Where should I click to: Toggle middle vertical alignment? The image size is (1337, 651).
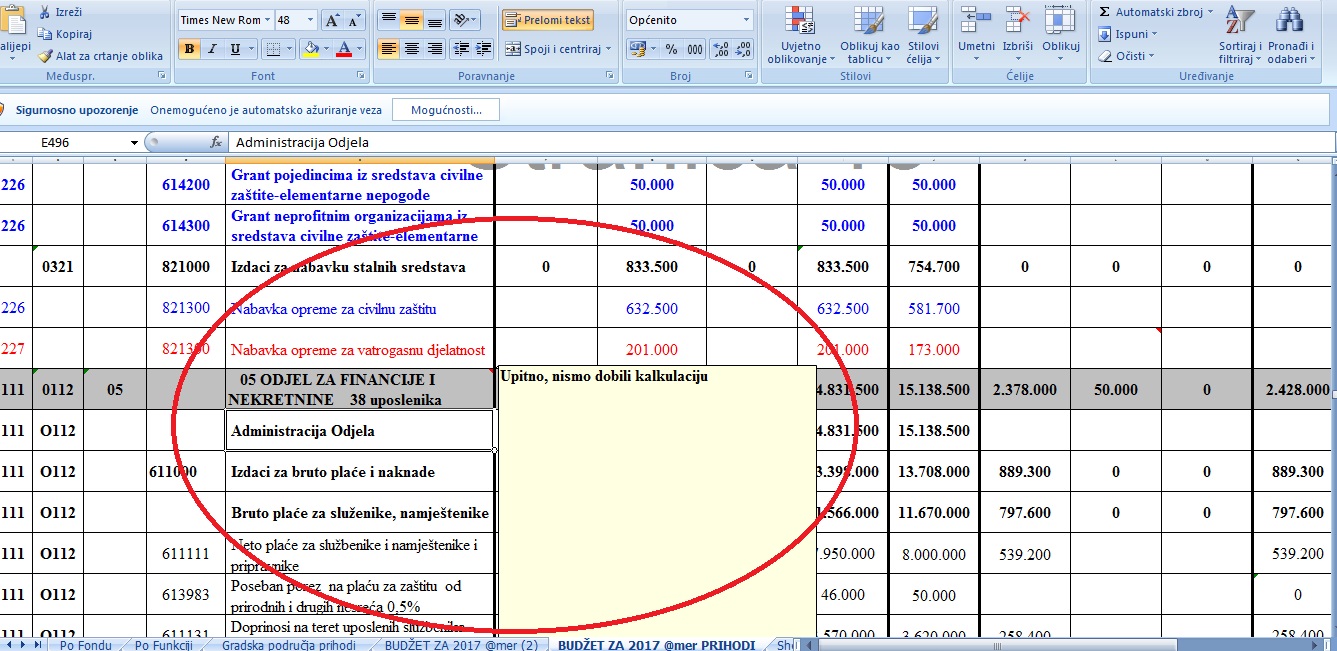point(411,20)
